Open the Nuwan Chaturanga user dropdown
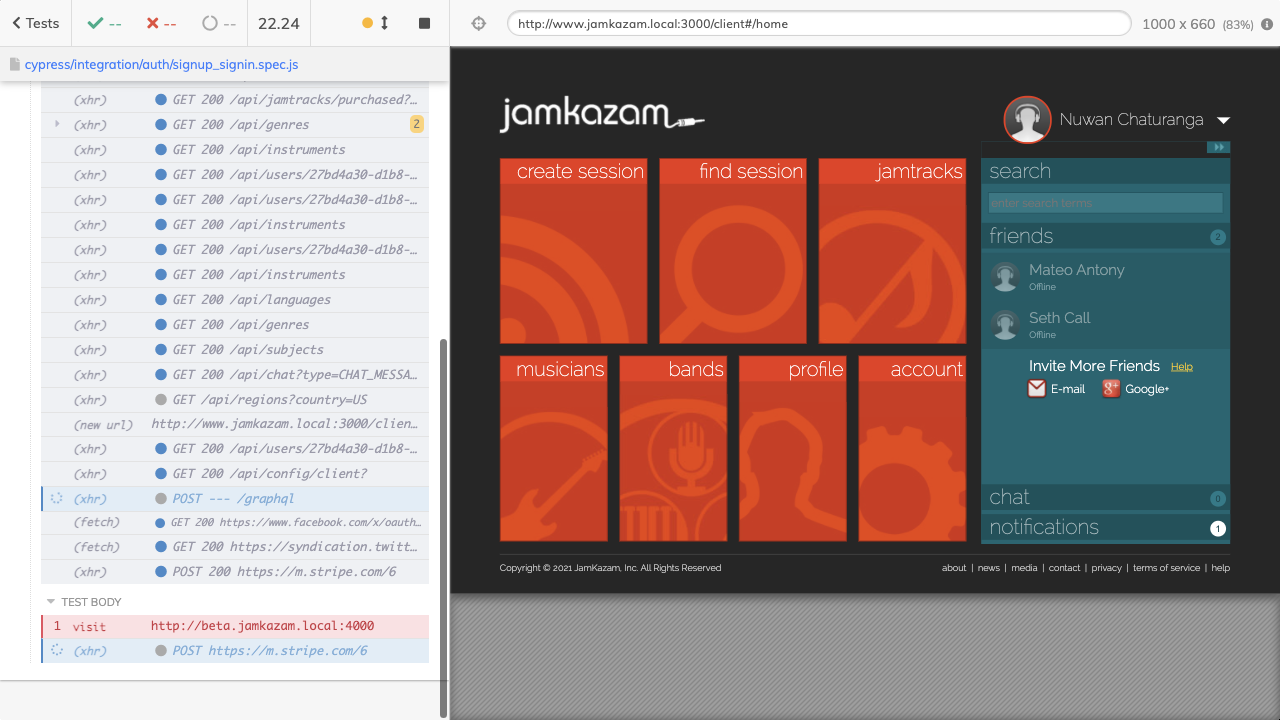The width and height of the screenshot is (1280, 720). (1223, 121)
